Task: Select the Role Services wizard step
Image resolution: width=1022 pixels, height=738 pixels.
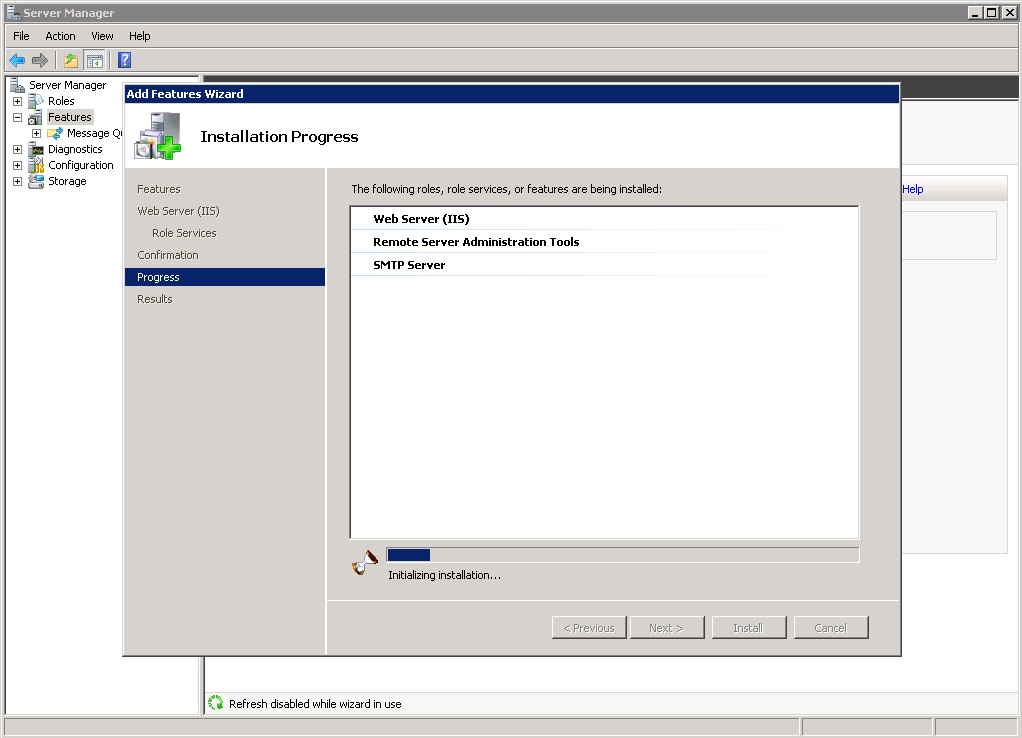Action: [x=184, y=233]
